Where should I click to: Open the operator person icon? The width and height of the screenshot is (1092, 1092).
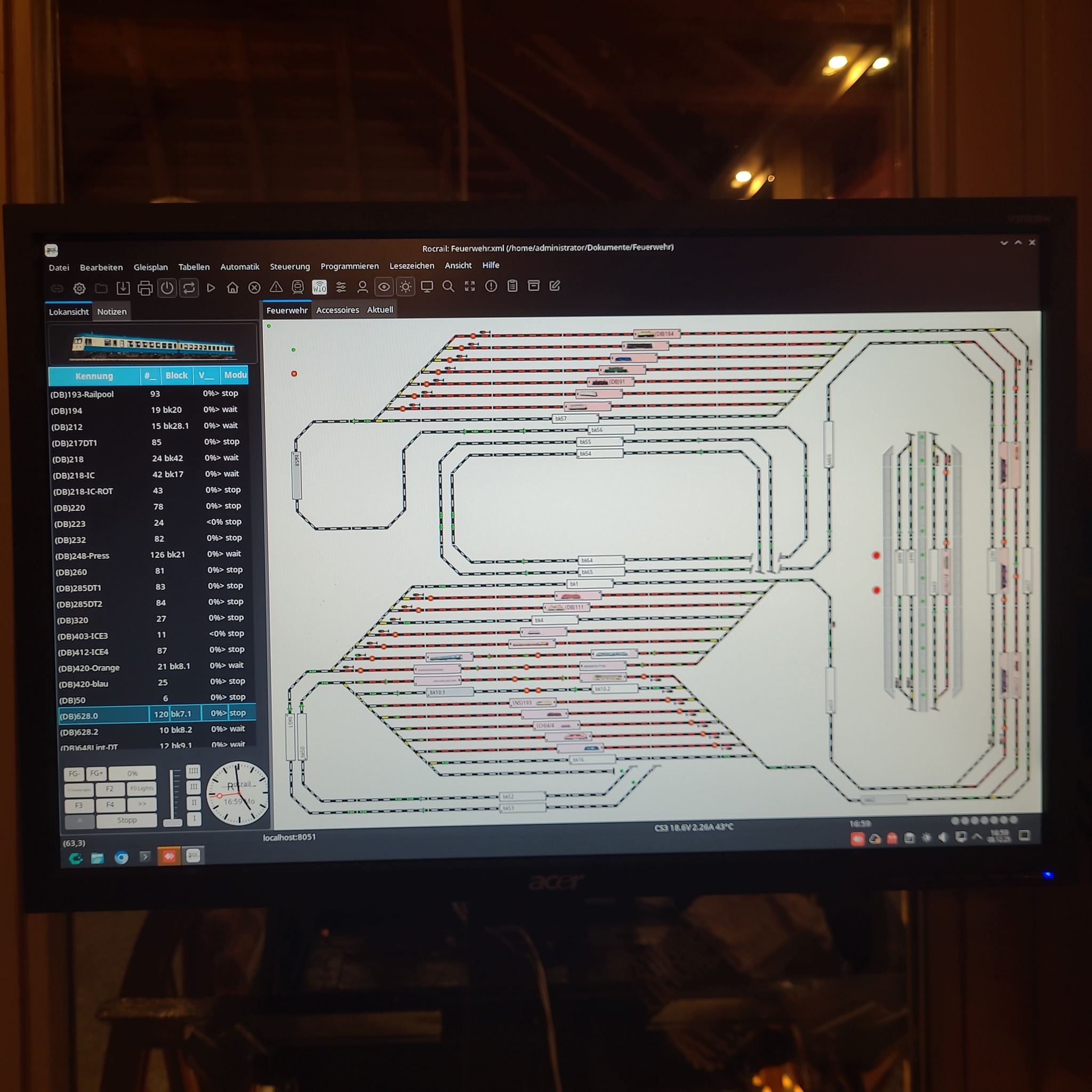(x=362, y=287)
